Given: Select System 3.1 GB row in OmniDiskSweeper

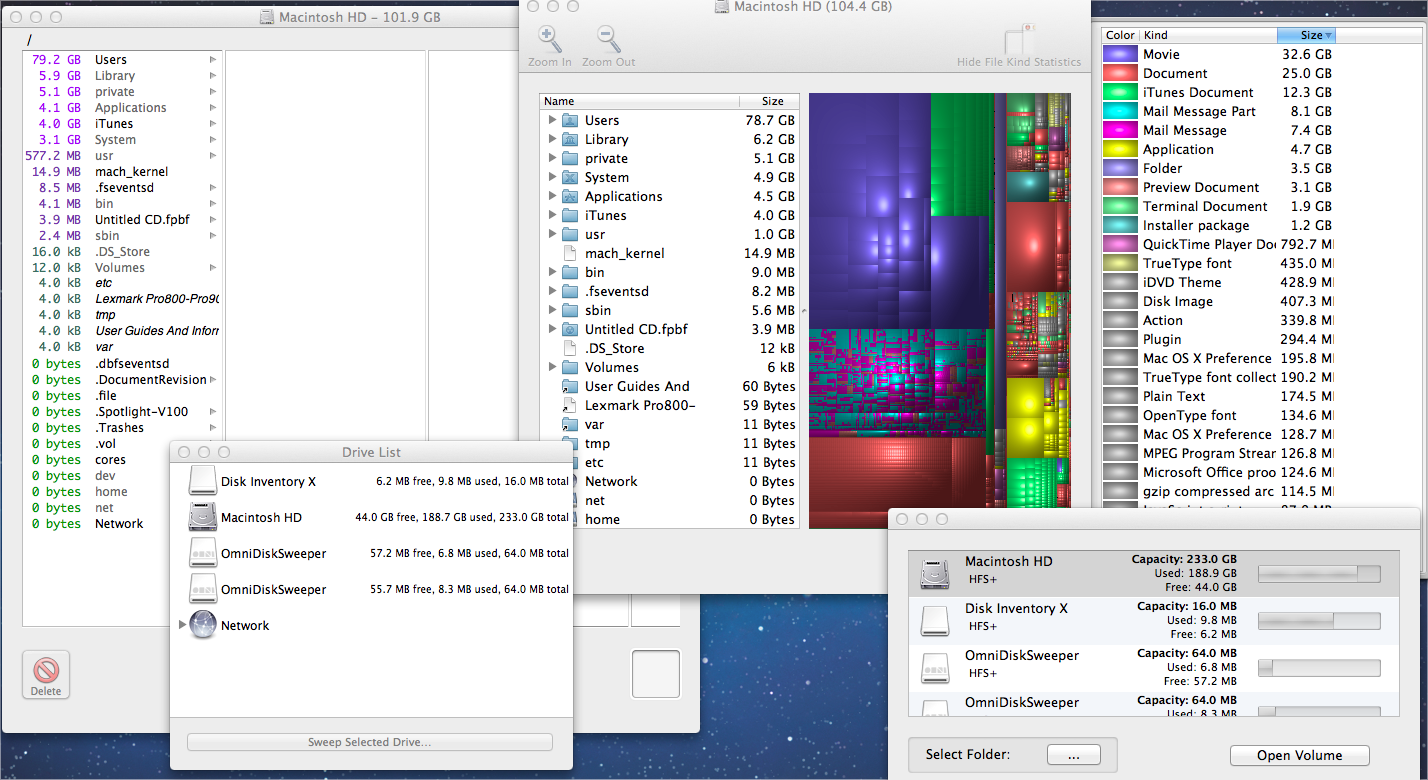Looking at the screenshot, I should tap(121, 140).
